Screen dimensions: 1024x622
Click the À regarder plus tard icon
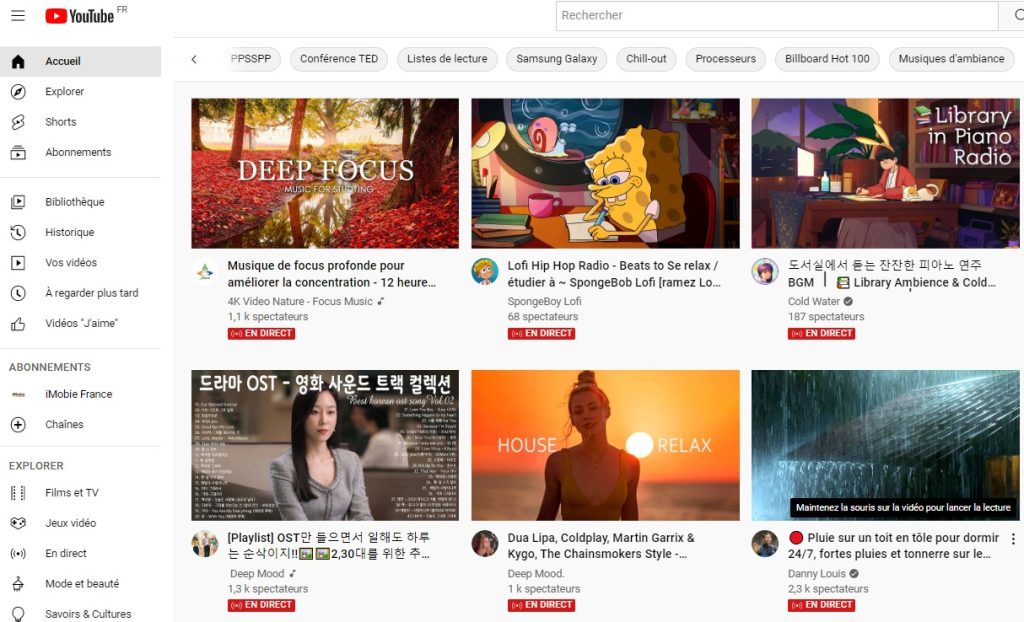tap(18, 293)
